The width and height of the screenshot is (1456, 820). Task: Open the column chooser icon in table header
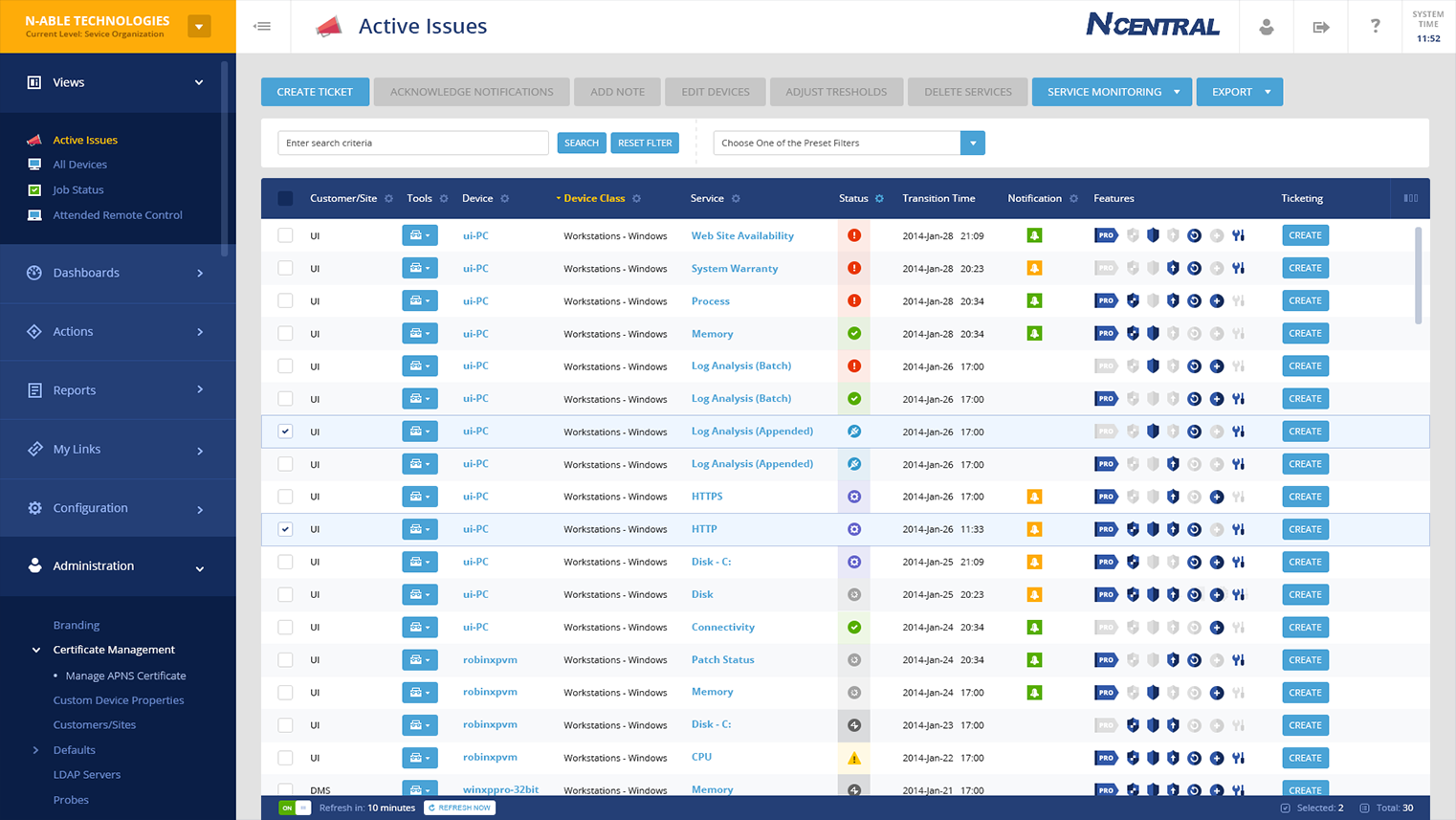pos(1411,199)
